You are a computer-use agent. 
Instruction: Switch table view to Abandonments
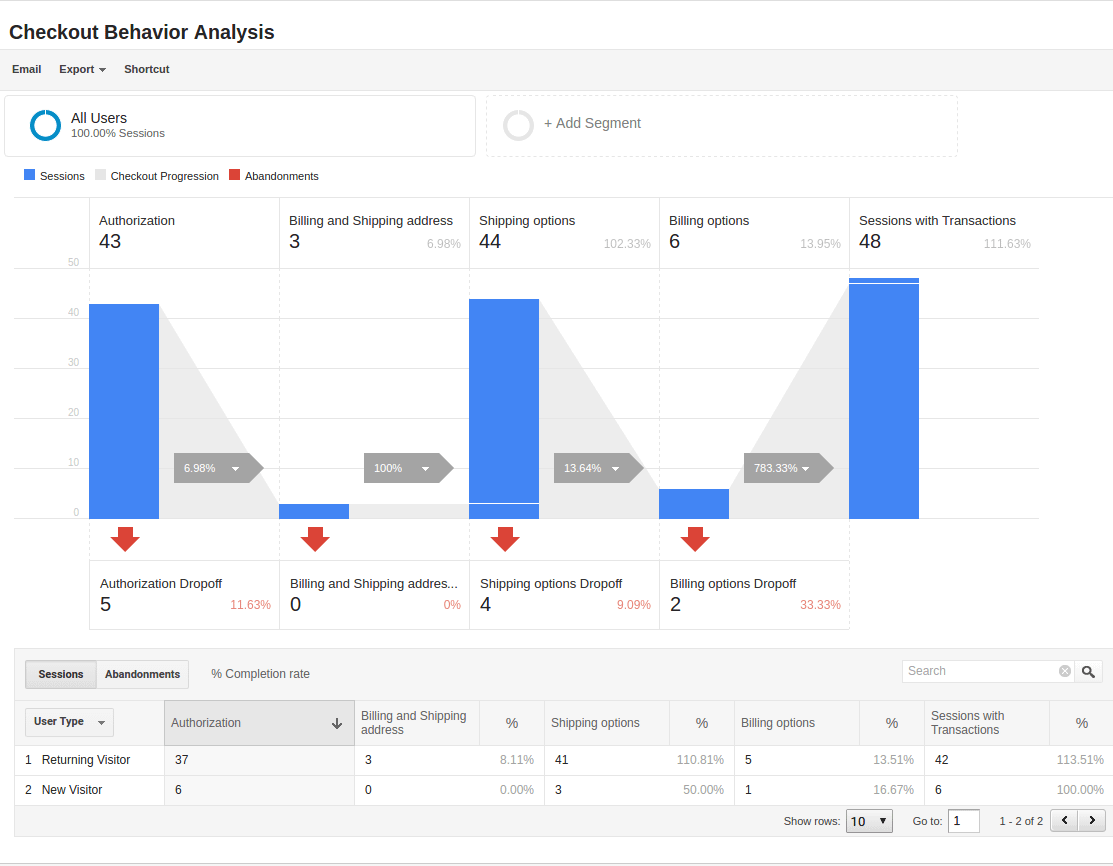(142, 675)
